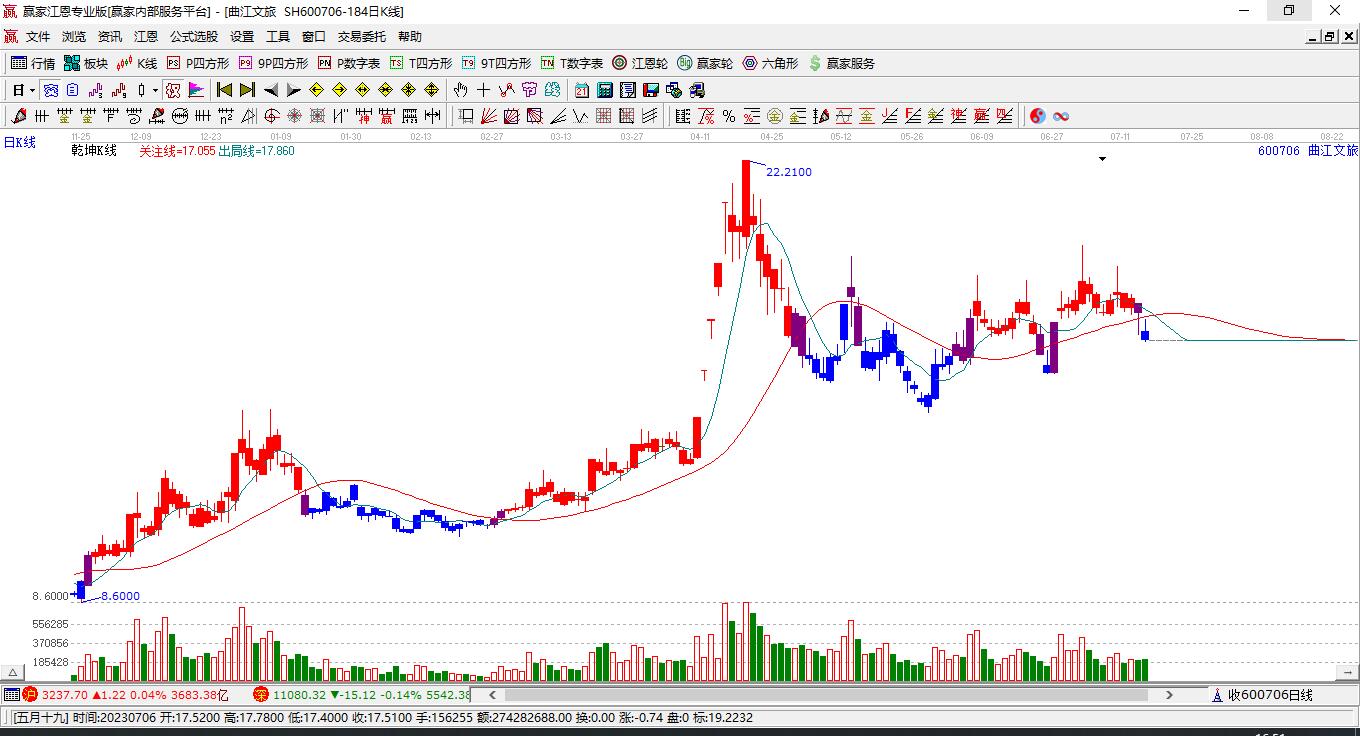Click the 关注线=17.055 label
Image resolution: width=1360 pixels, height=736 pixels.
(177, 151)
